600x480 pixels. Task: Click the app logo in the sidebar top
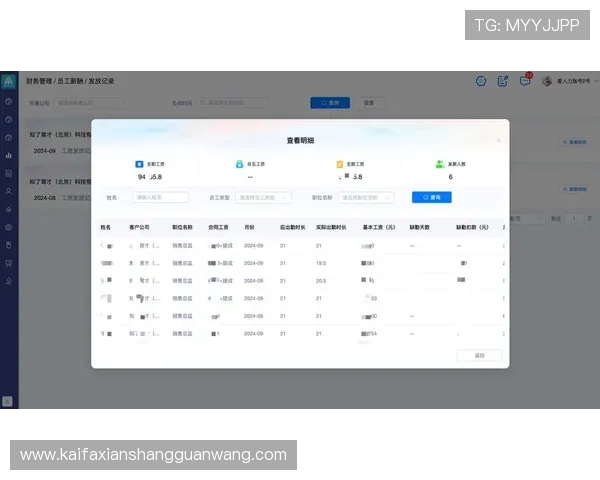9,81
